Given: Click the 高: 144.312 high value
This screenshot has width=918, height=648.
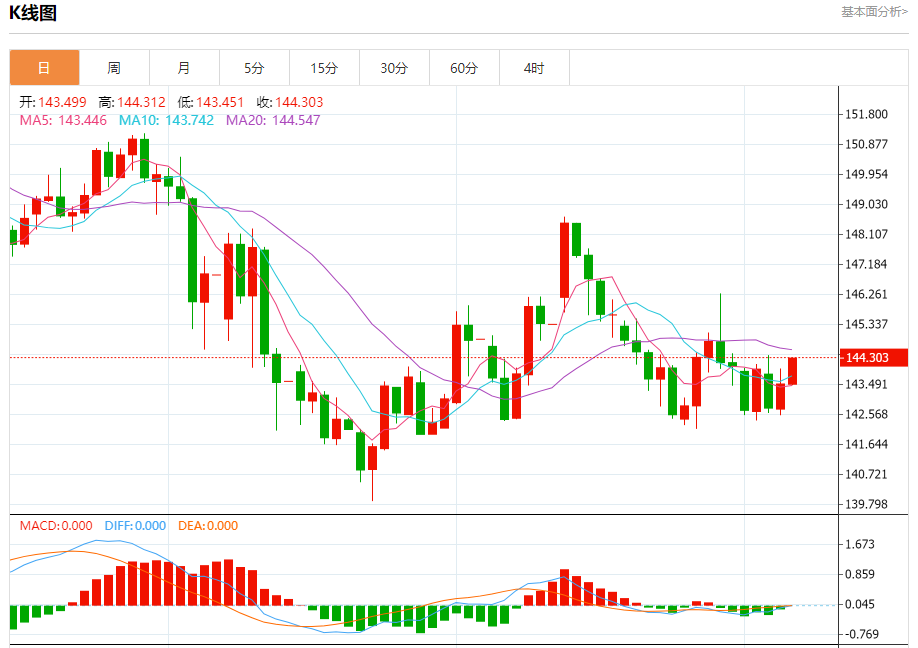Looking at the screenshot, I should 132,102.
